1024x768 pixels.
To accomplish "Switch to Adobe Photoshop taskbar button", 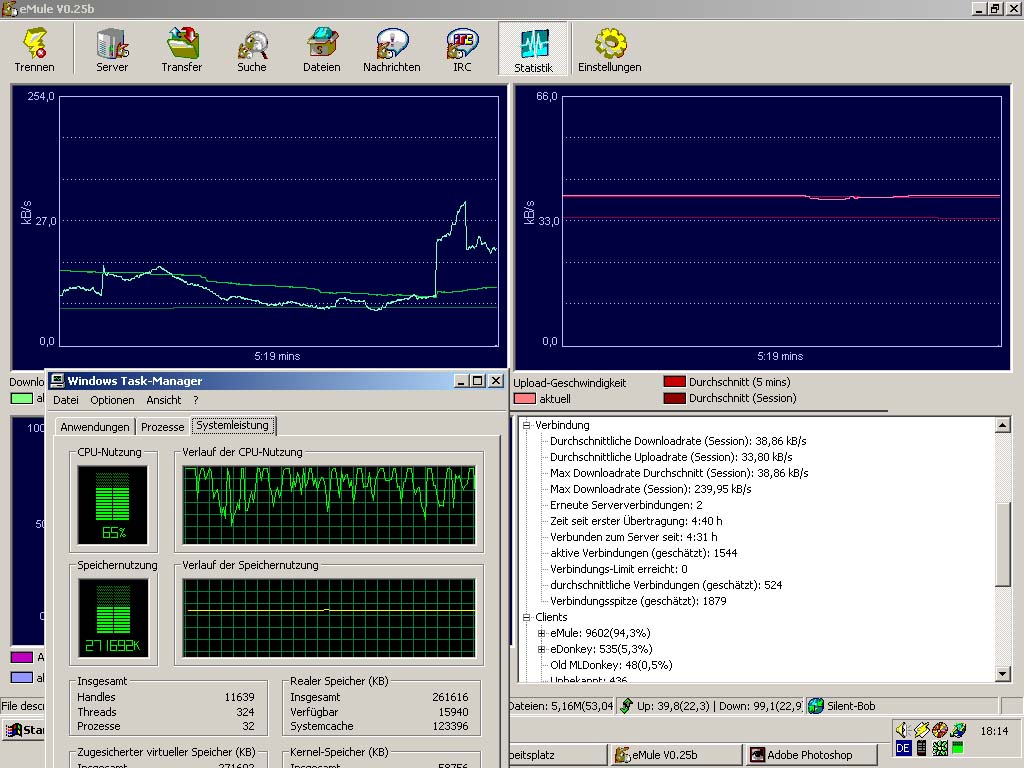I will pyautogui.click(x=810, y=755).
